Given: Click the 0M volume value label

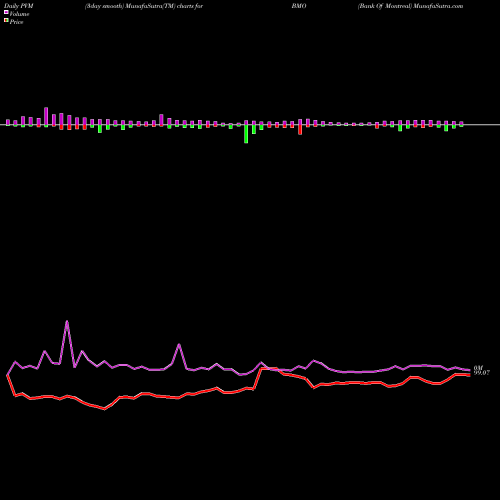Looking at the screenshot, I should click(478, 368).
